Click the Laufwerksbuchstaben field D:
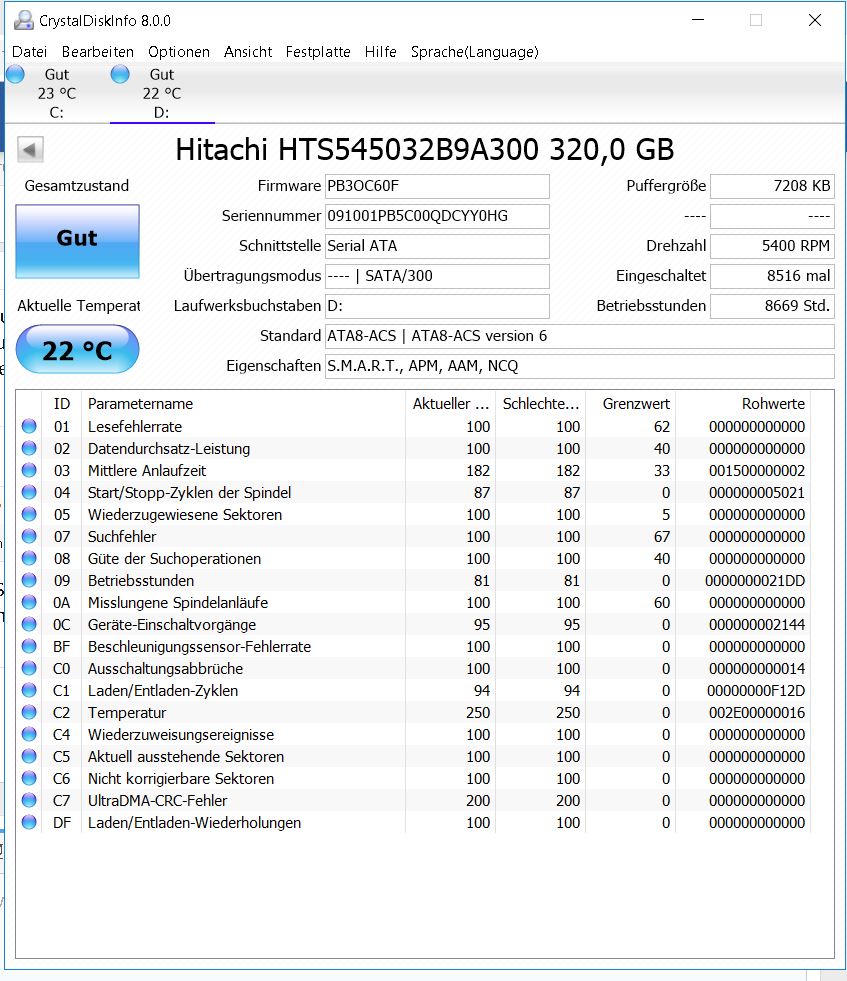 click(x=437, y=306)
